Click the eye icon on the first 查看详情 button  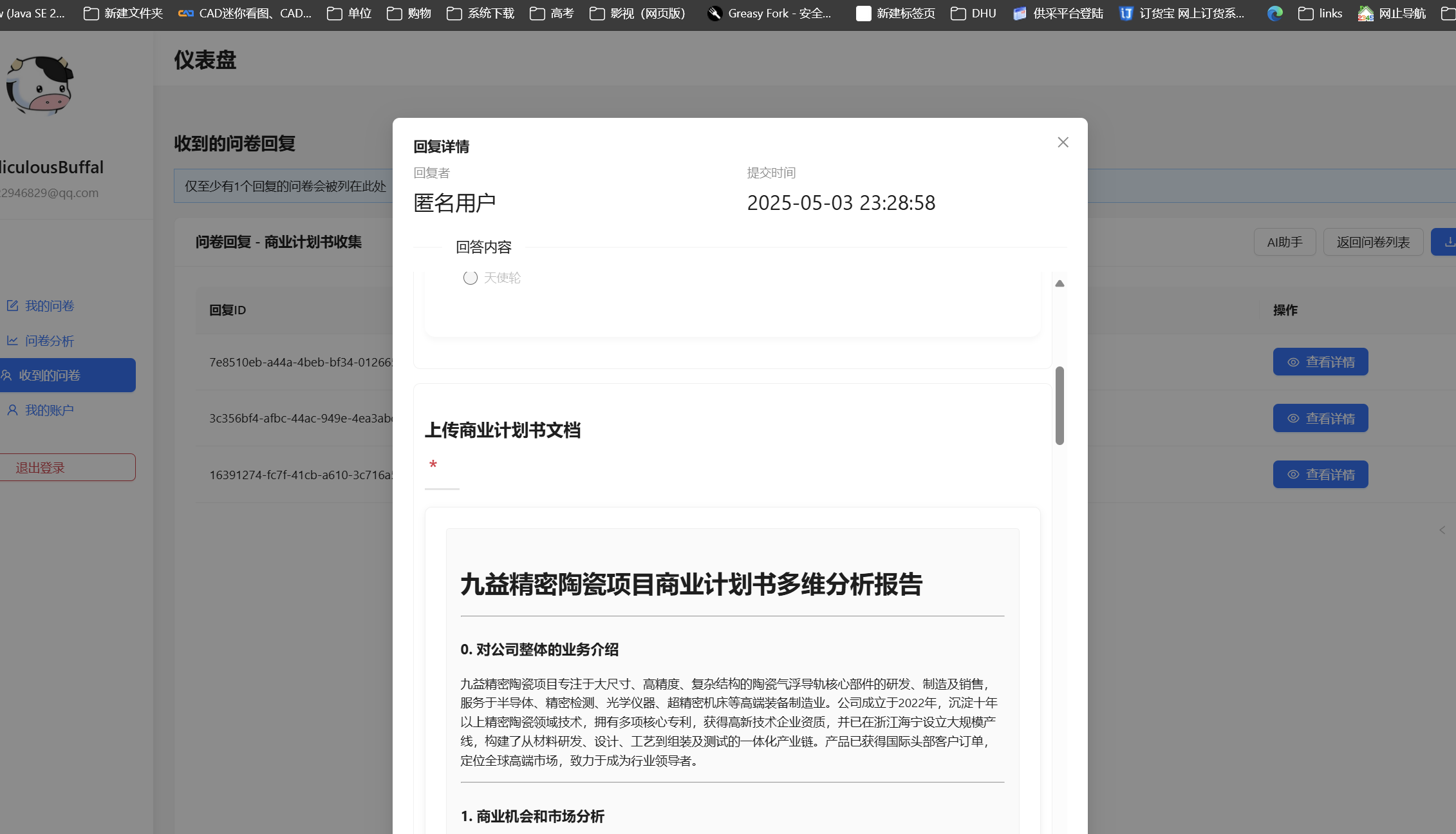[1294, 362]
